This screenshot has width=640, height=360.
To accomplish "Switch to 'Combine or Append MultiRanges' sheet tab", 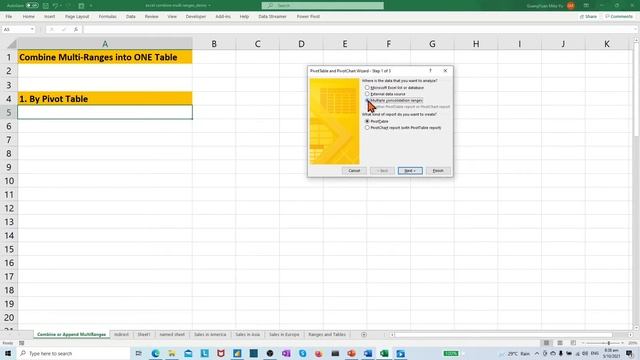I will tap(71, 334).
